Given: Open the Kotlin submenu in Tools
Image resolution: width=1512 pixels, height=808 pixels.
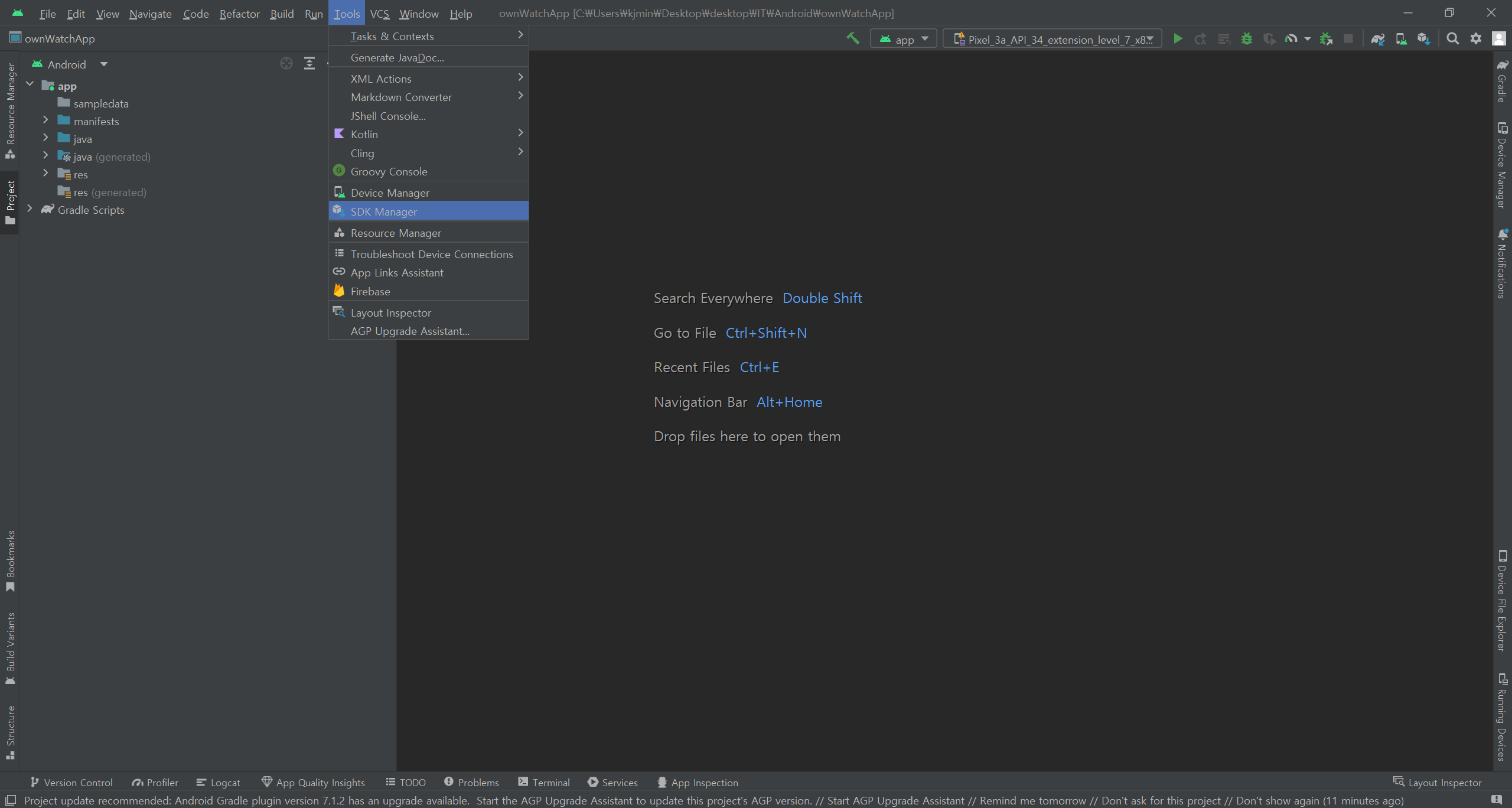Looking at the screenshot, I should click(429, 134).
